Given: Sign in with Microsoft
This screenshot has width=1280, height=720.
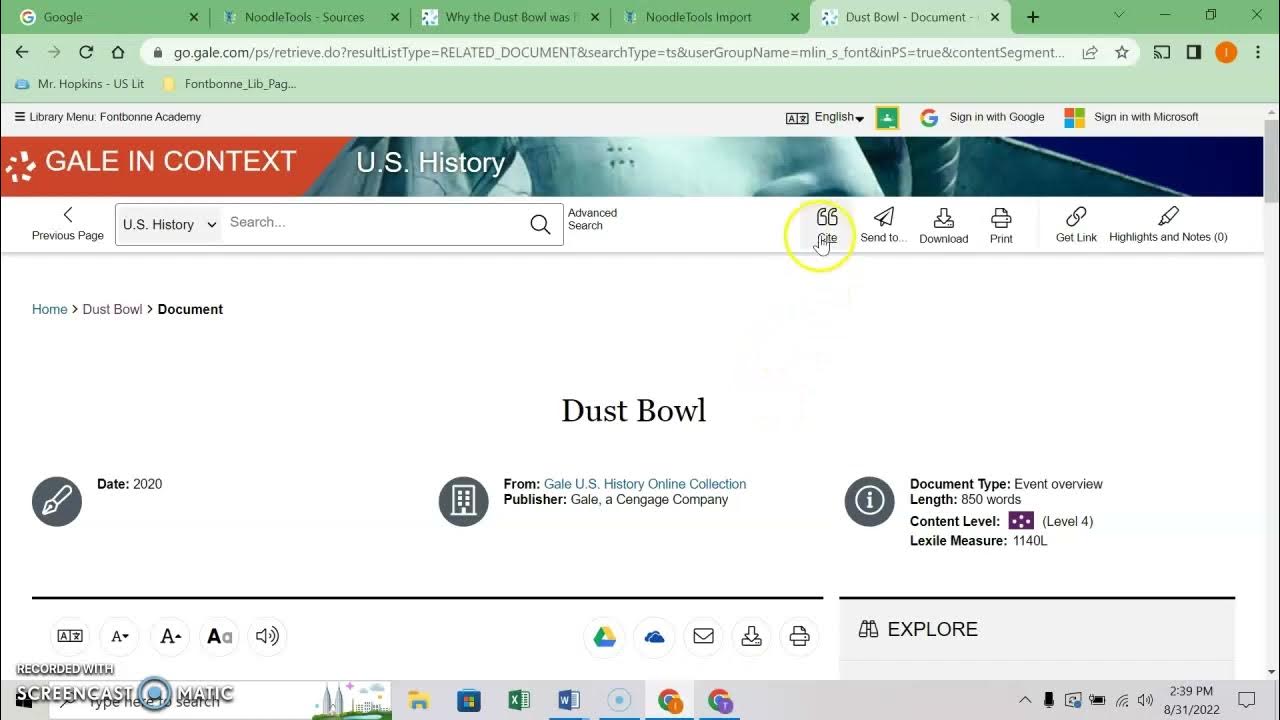Looking at the screenshot, I should click(1131, 117).
